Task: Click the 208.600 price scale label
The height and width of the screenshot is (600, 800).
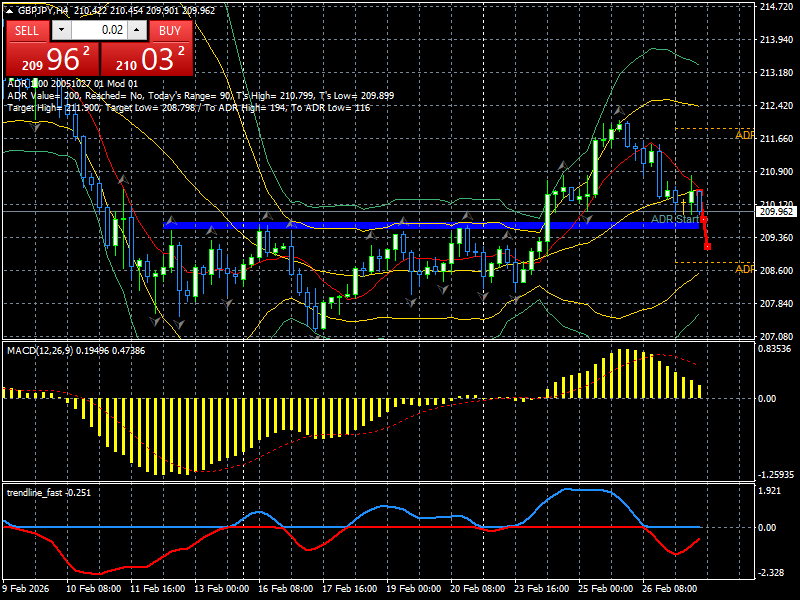Action: coord(776,270)
